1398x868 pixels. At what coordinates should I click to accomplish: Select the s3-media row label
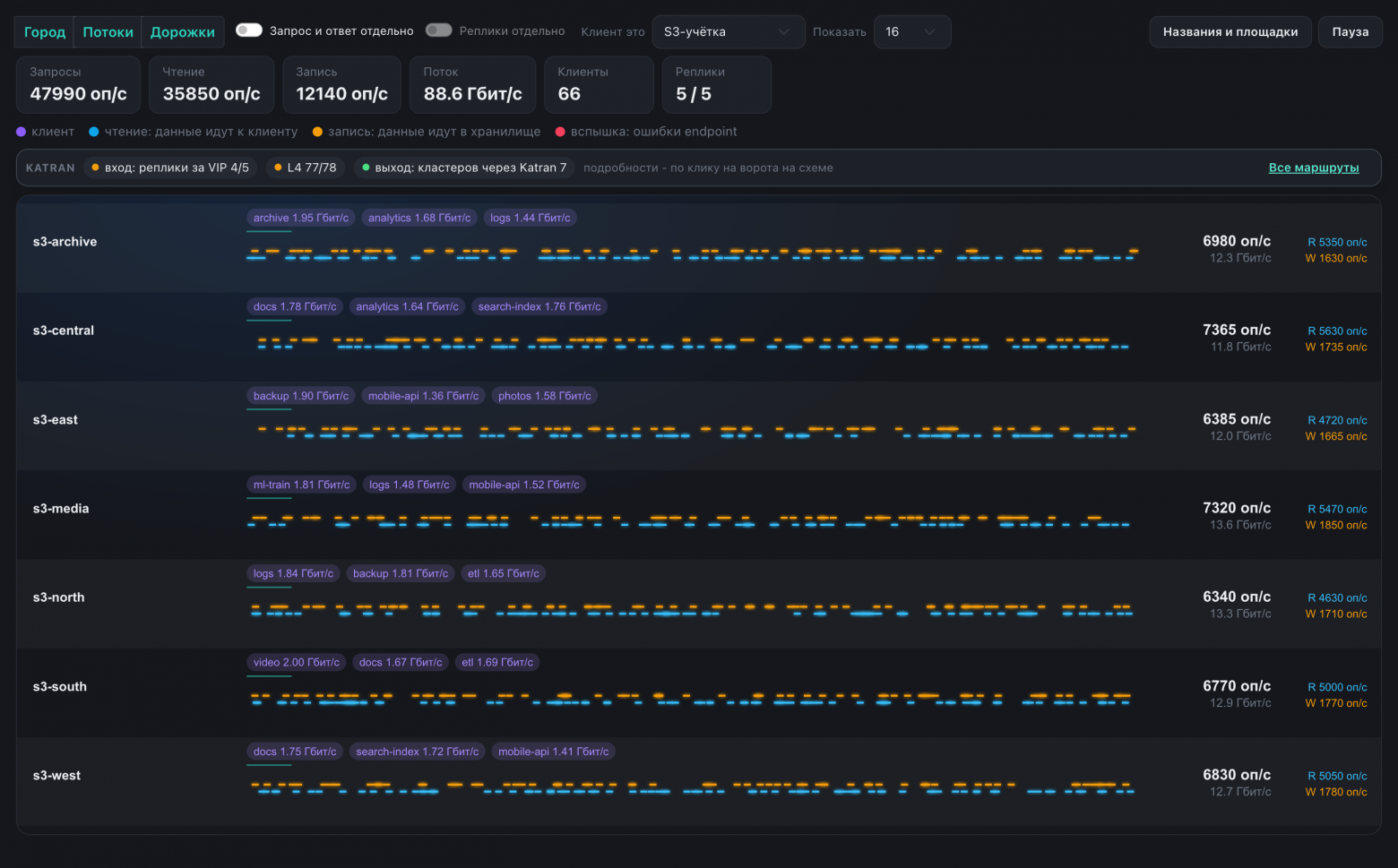(61, 509)
